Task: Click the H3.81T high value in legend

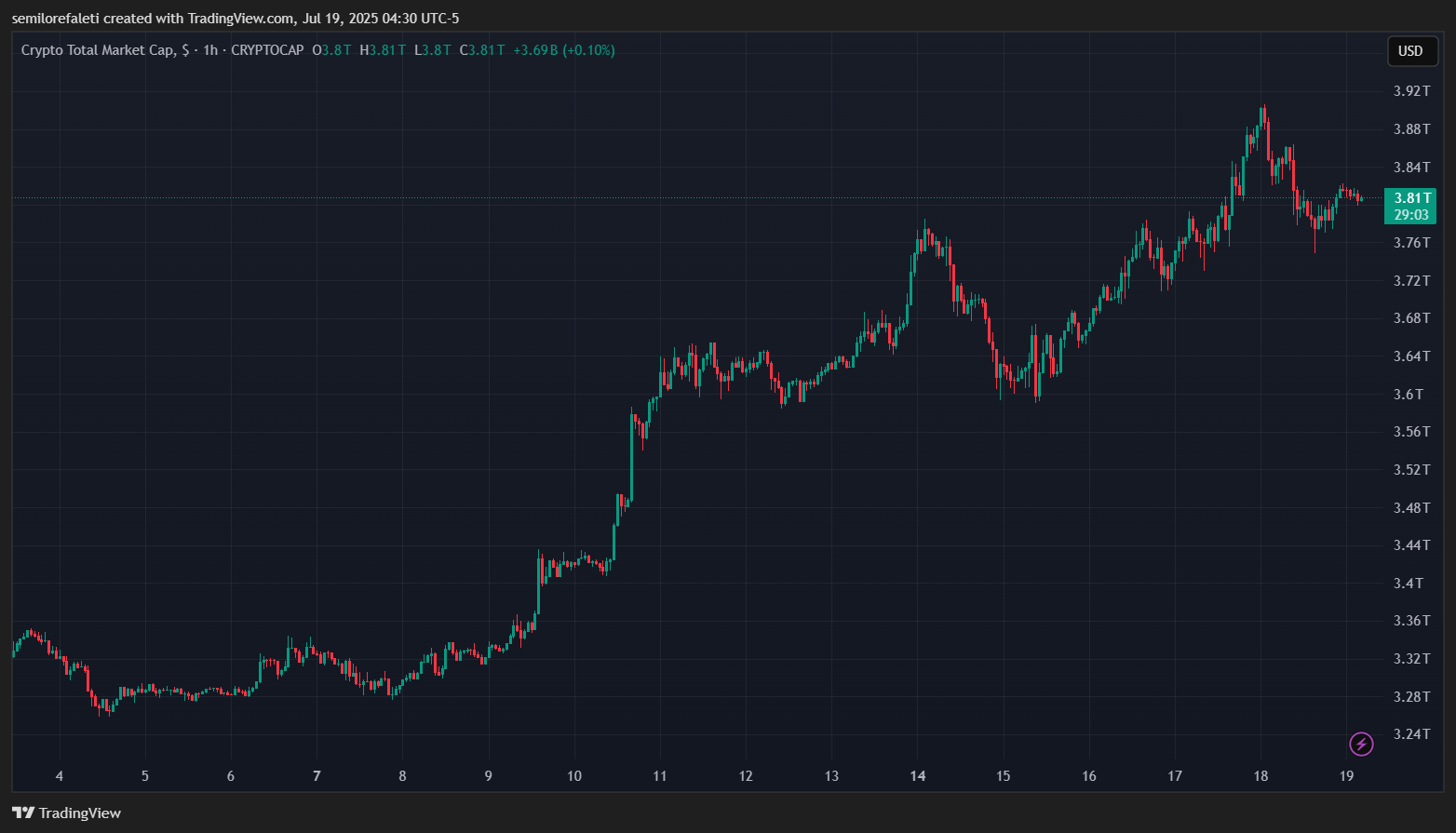Action: pos(383,50)
